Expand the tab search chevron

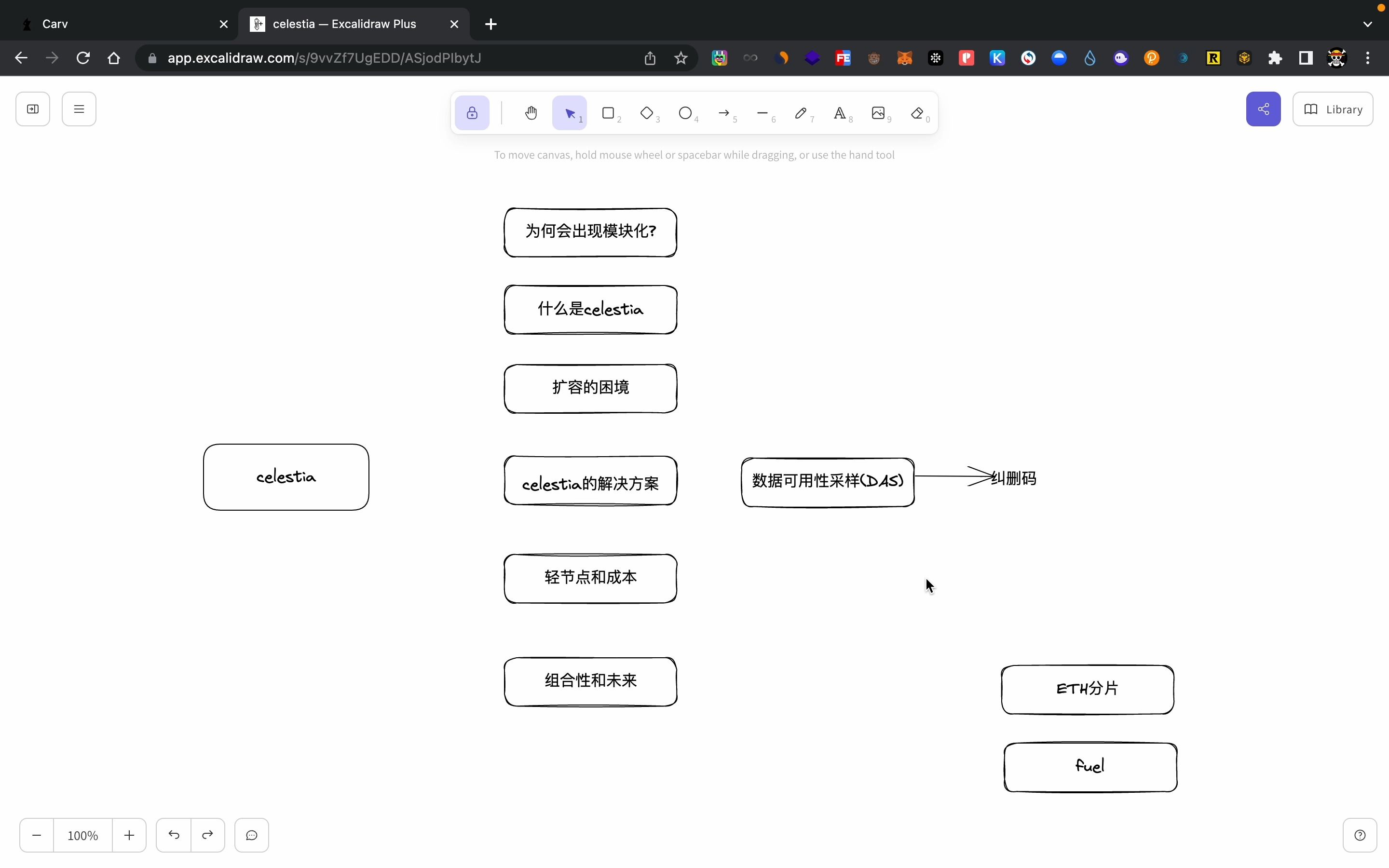[x=1368, y=24]
